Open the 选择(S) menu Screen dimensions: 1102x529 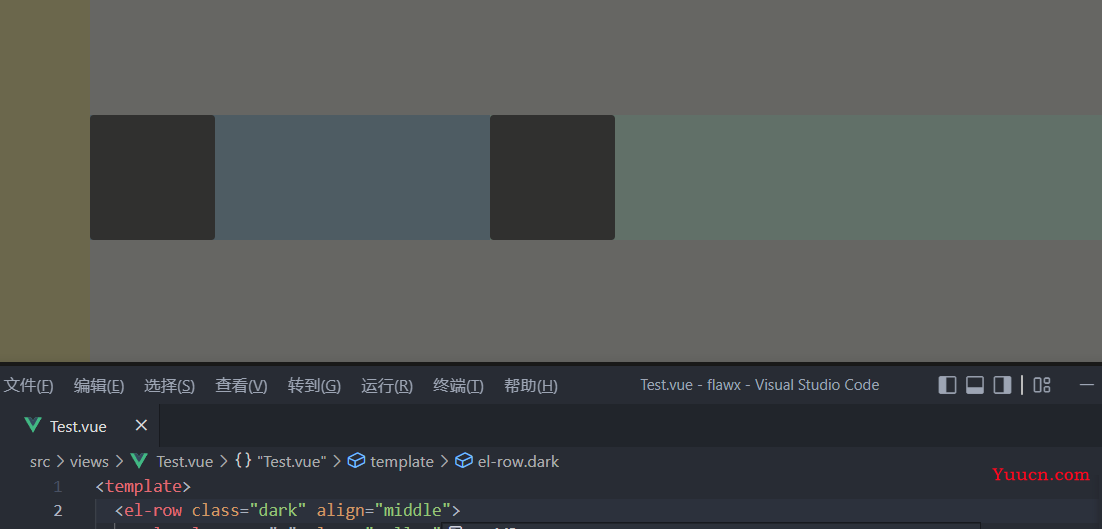click(x=169, y=386)
